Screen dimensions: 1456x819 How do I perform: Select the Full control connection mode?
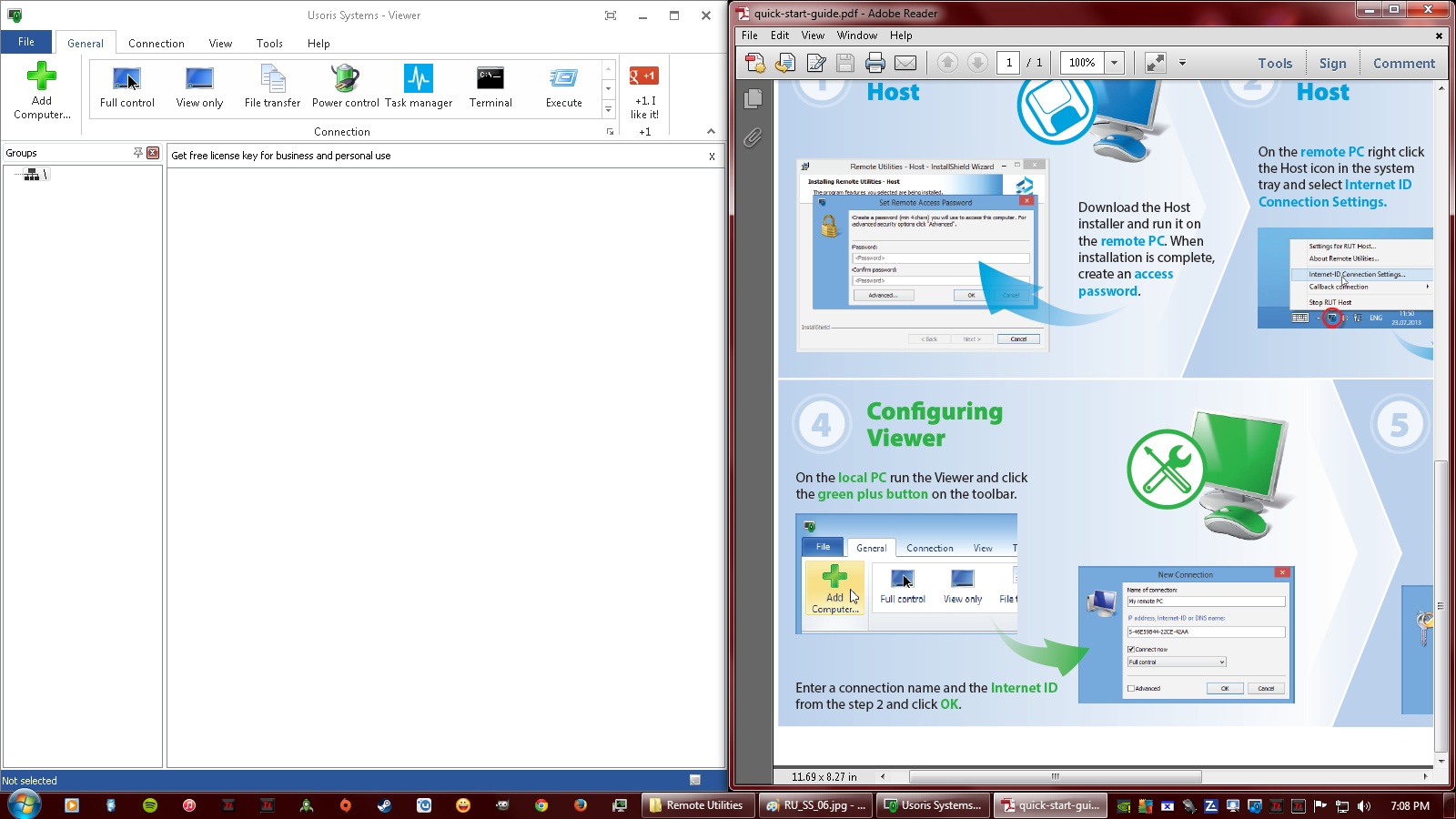tap(127, 87)
